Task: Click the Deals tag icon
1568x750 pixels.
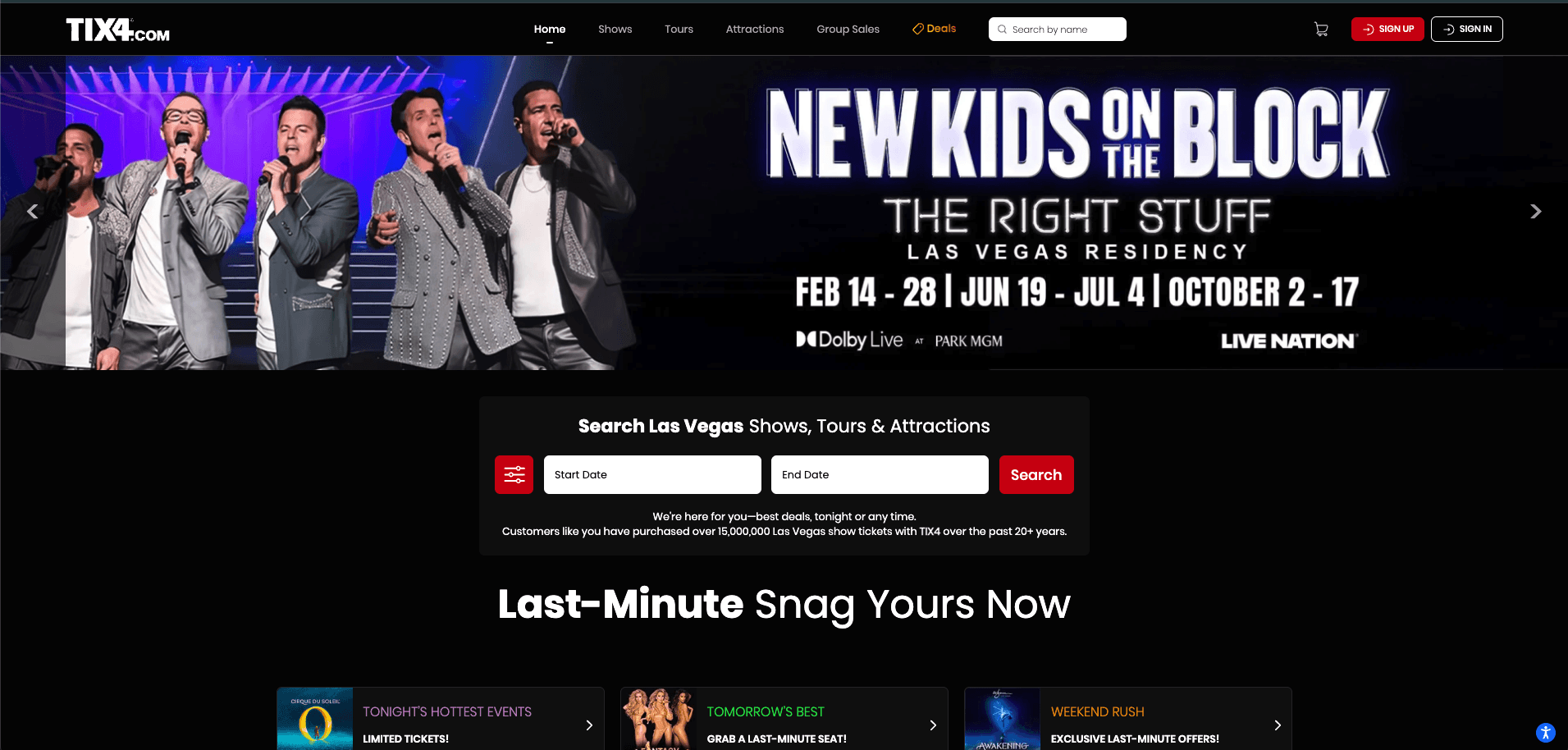Action: pyautogui.click(x=918, y=29)
